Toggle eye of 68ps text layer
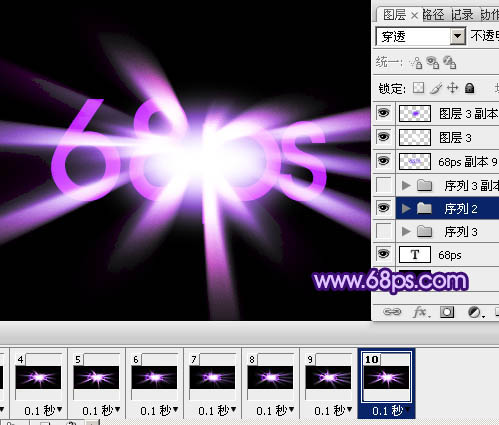The image size is (499, 425). [x=384, y=254]
